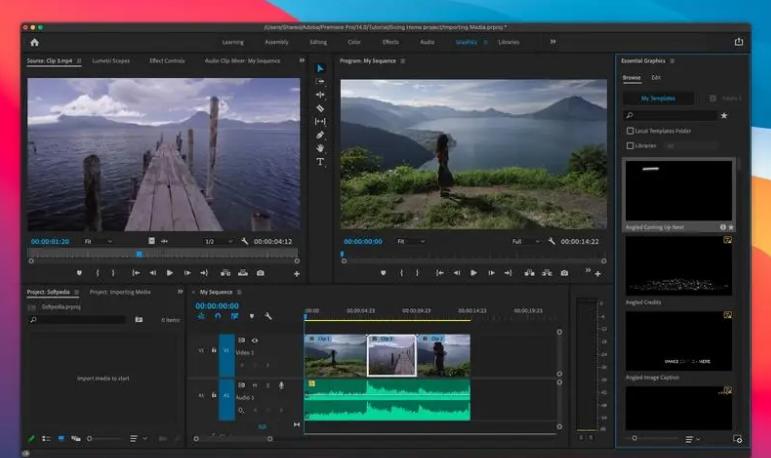Open Program Monitor Full resolution dropdown

point(524,242)
